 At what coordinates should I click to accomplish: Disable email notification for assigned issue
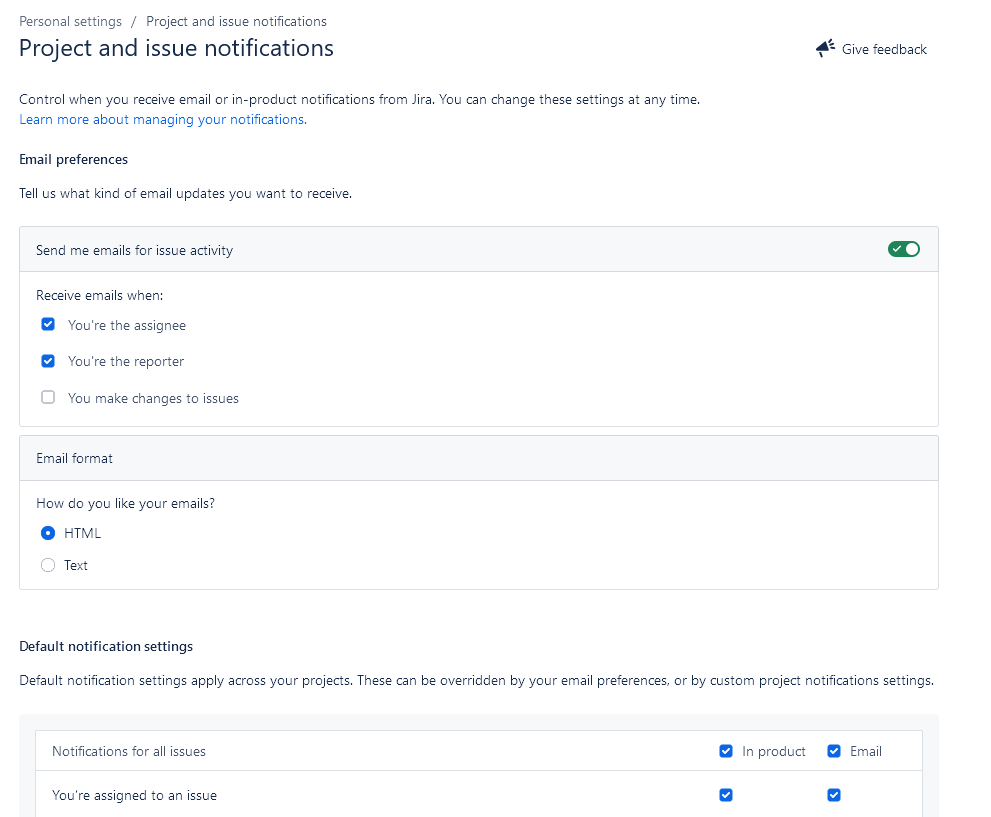point(834,795)
